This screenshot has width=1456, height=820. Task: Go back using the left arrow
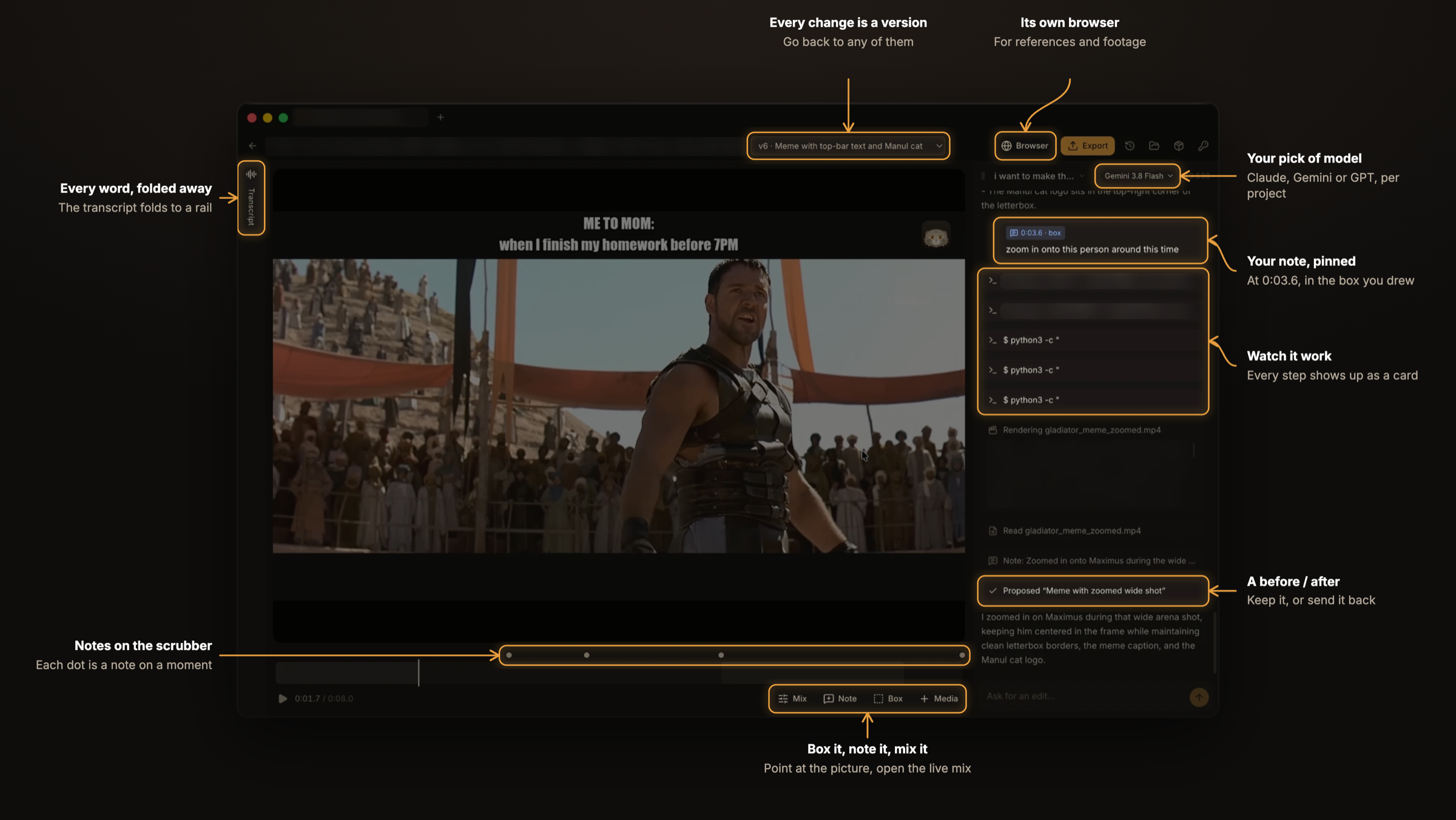(252, 146)
